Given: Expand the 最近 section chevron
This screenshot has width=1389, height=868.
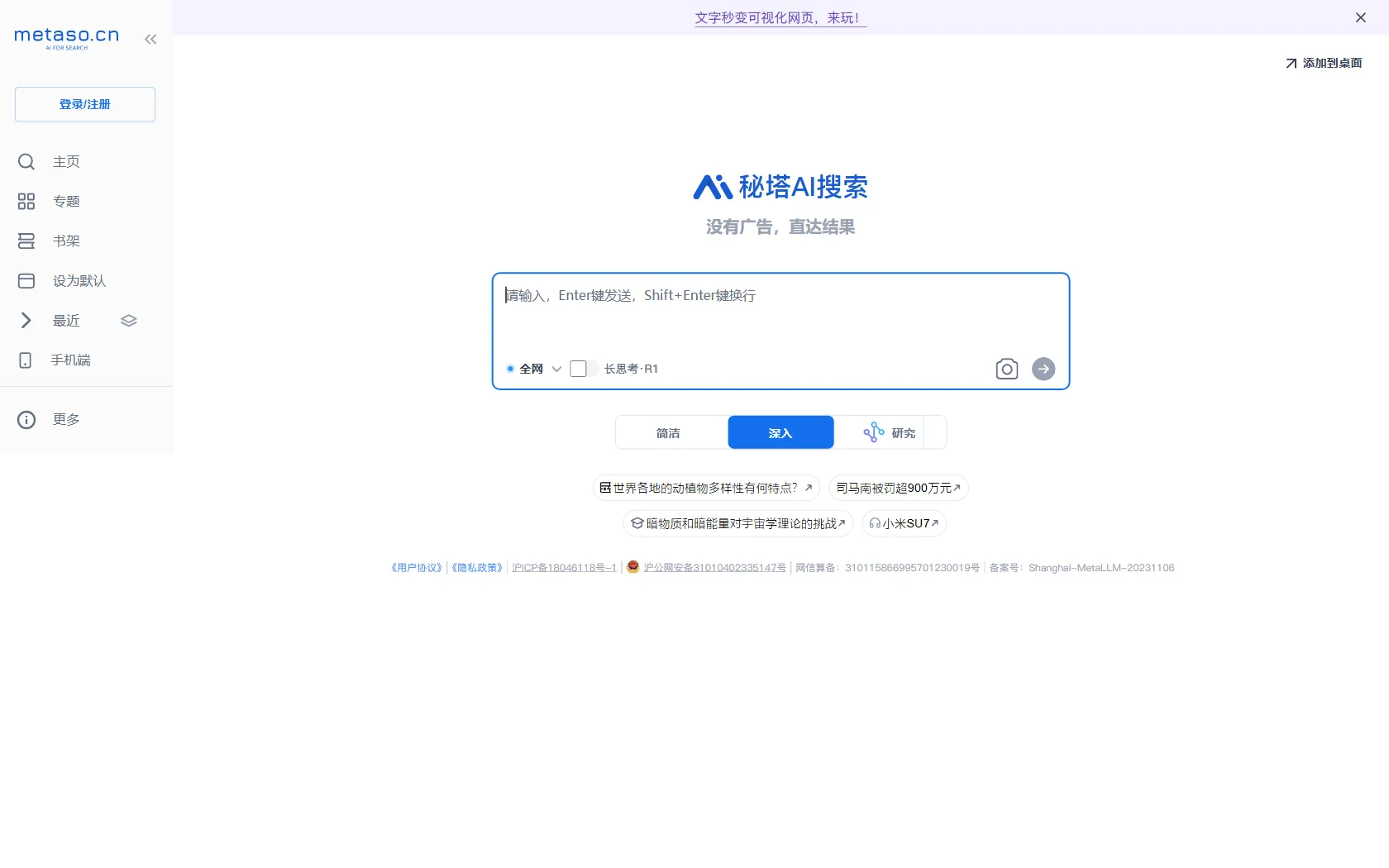Looking at the screenshot, I should (26, 321).
